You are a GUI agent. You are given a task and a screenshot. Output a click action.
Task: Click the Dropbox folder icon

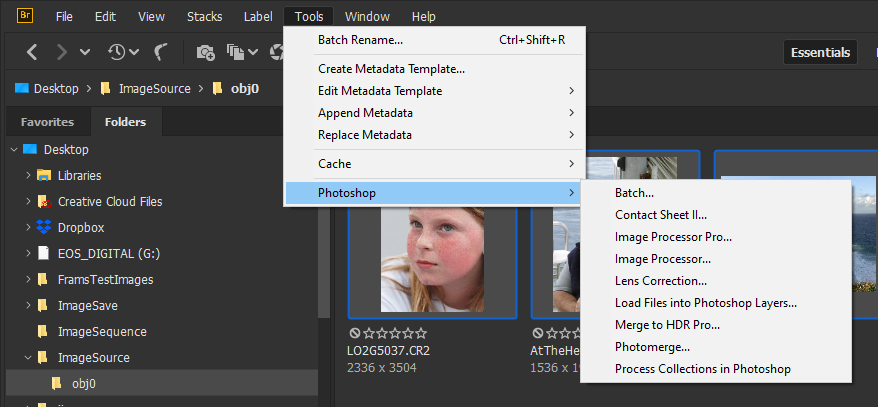tap(44, 227)
